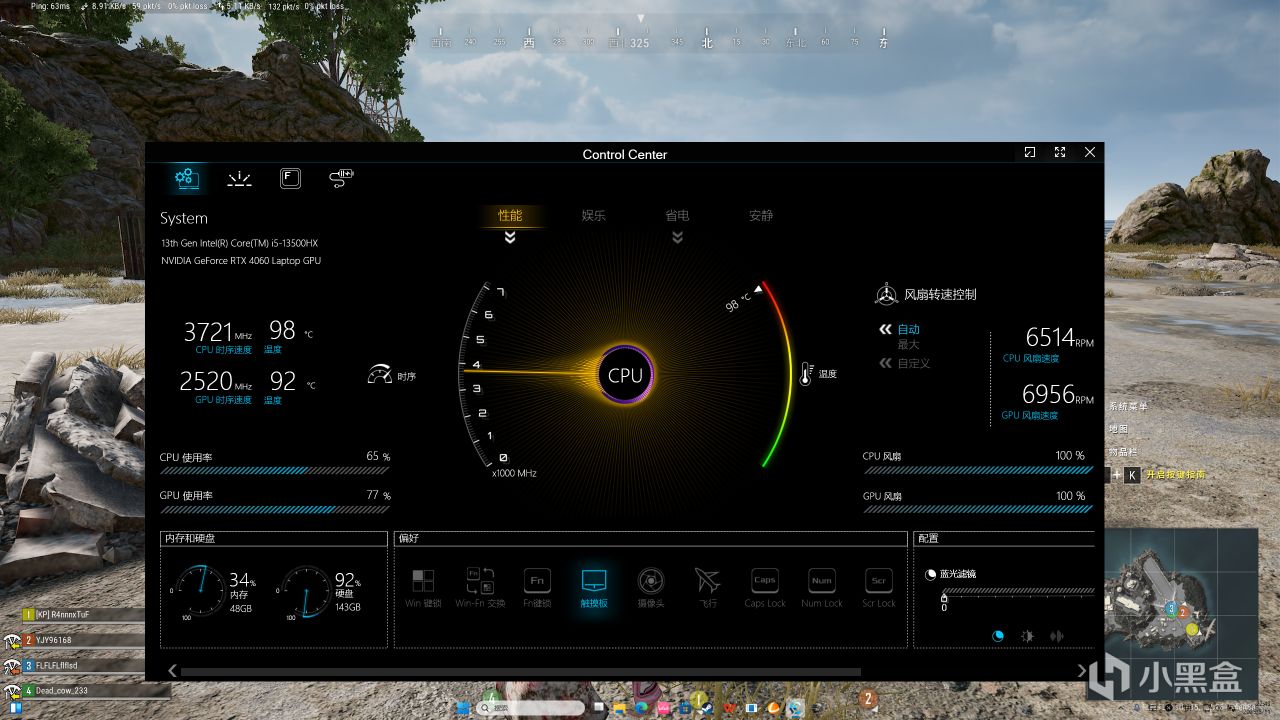Click the text '13th Gen Intel(R) Core(TM) i5-13500HX'
The height and width of the screenshot is (720, 1280).
click(239, 243)
